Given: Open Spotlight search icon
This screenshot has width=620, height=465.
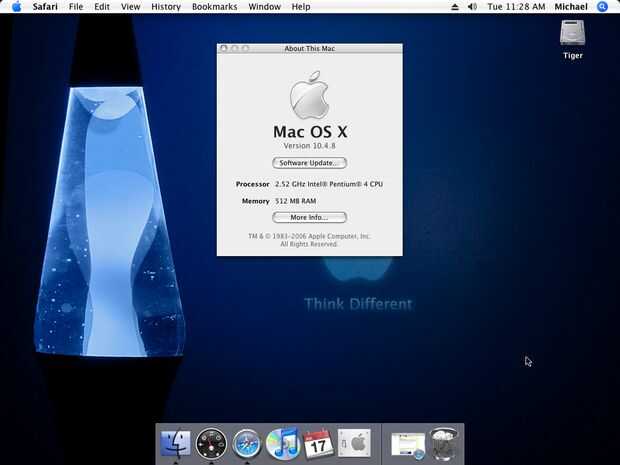Looking at the screenshot, I should click(x=602, y=7).
